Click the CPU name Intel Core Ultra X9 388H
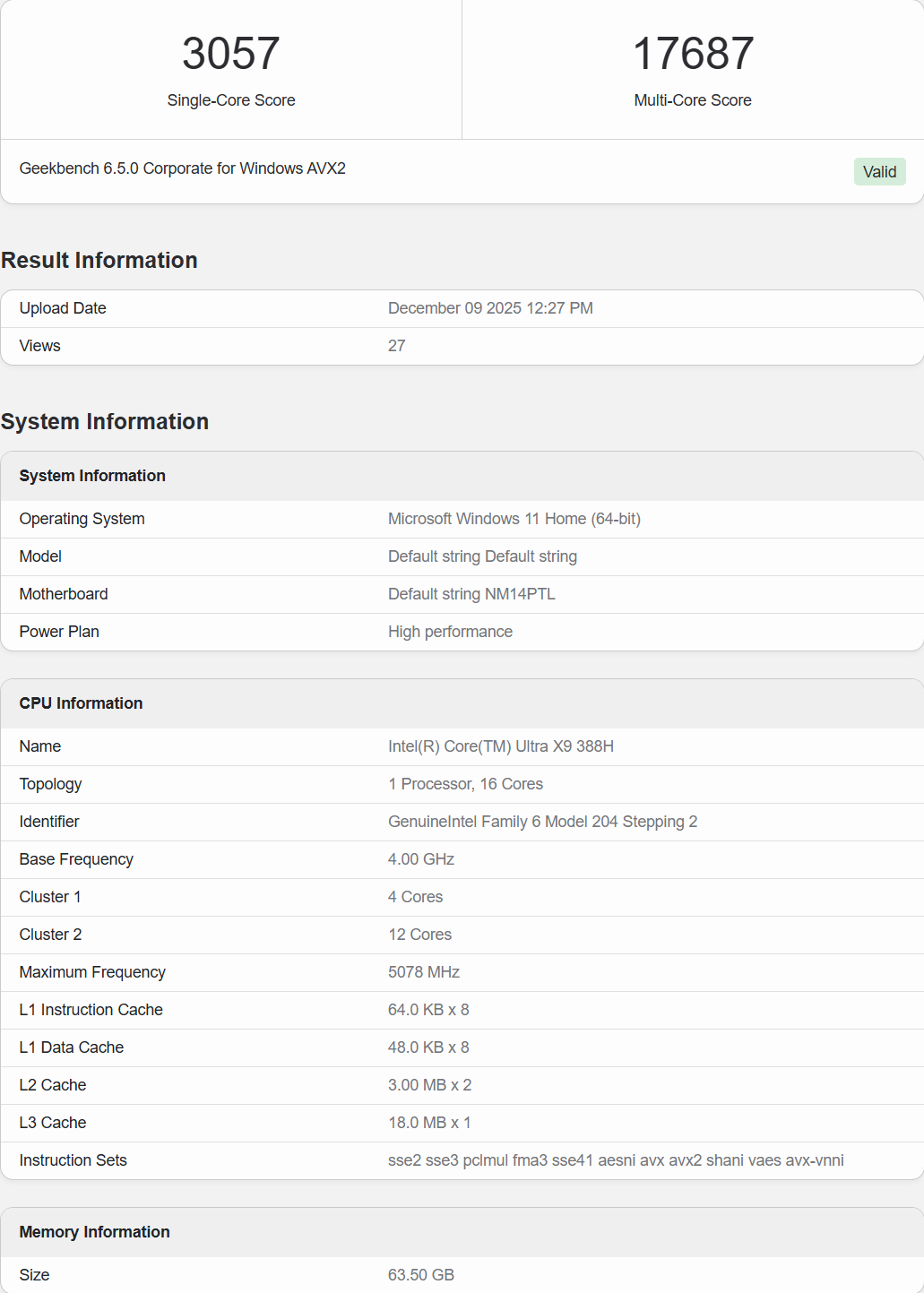This screenshot has width=924, height=1293. click(x=500, y=746)
